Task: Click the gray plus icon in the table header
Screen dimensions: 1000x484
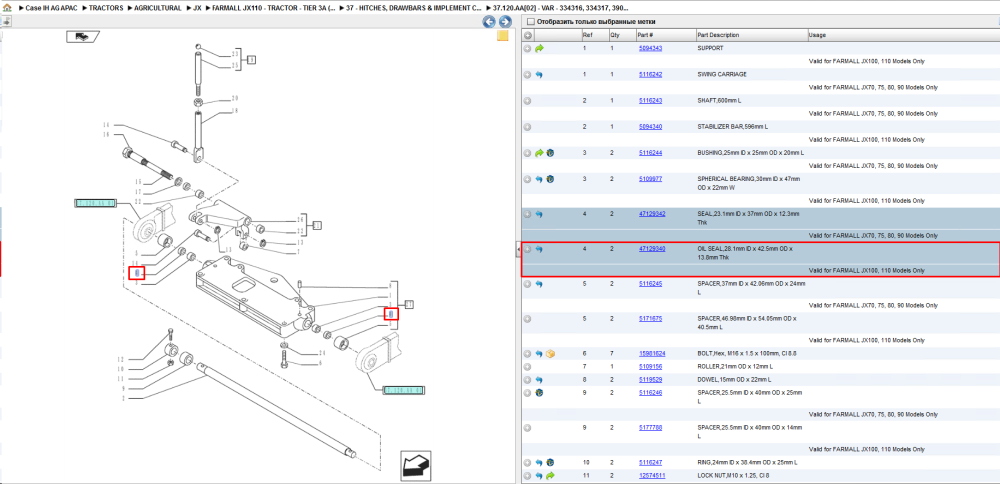Action: pyautogui.click(x=528, y=35)
